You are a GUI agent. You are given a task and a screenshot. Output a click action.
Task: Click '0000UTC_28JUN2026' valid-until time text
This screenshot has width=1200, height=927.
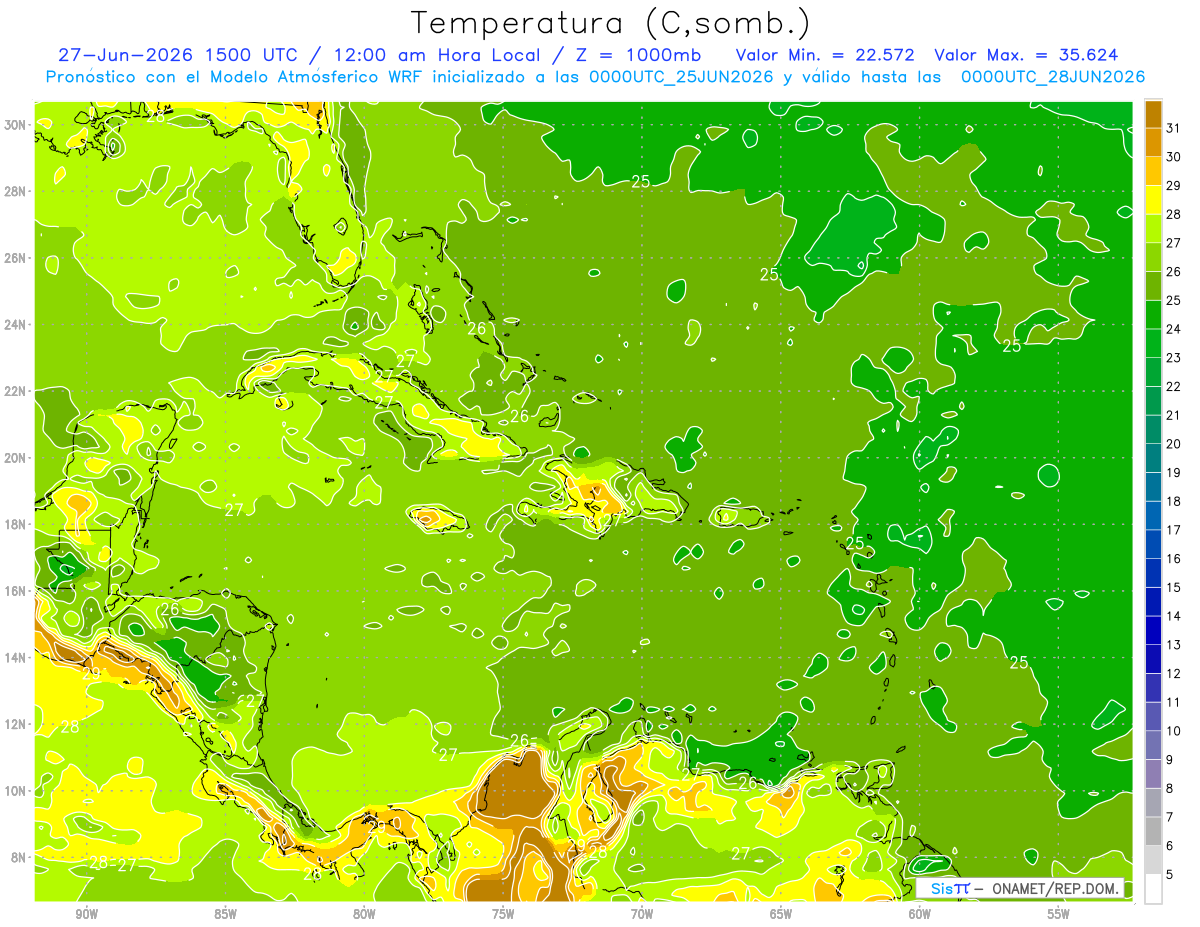[x=1053, y=77]
